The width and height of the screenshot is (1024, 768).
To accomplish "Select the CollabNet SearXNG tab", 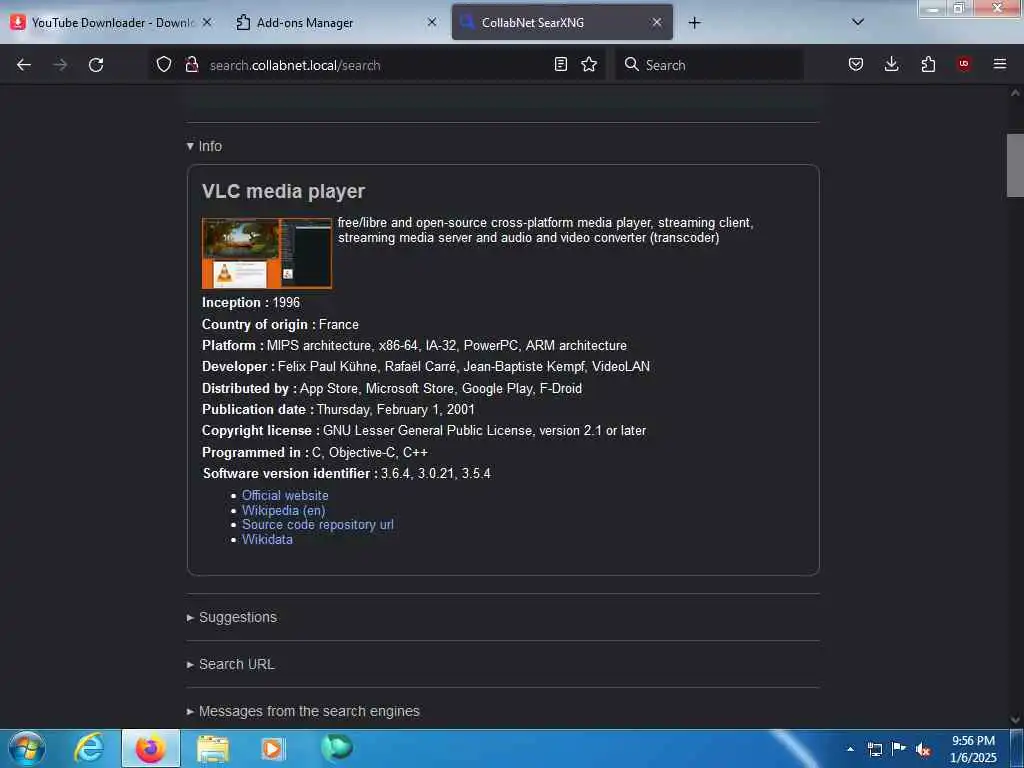I will click(562, 23).
